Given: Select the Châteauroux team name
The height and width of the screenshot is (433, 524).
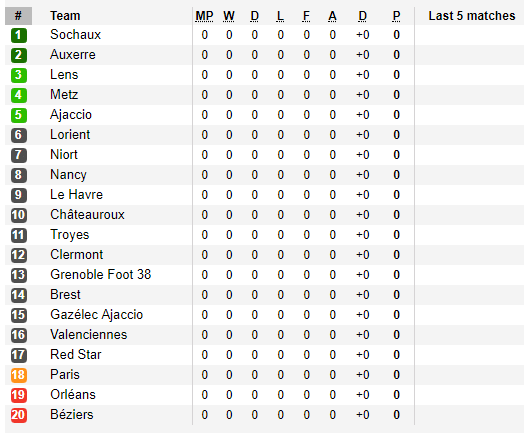Looking at the screenshot, I should tap(88, 214).
